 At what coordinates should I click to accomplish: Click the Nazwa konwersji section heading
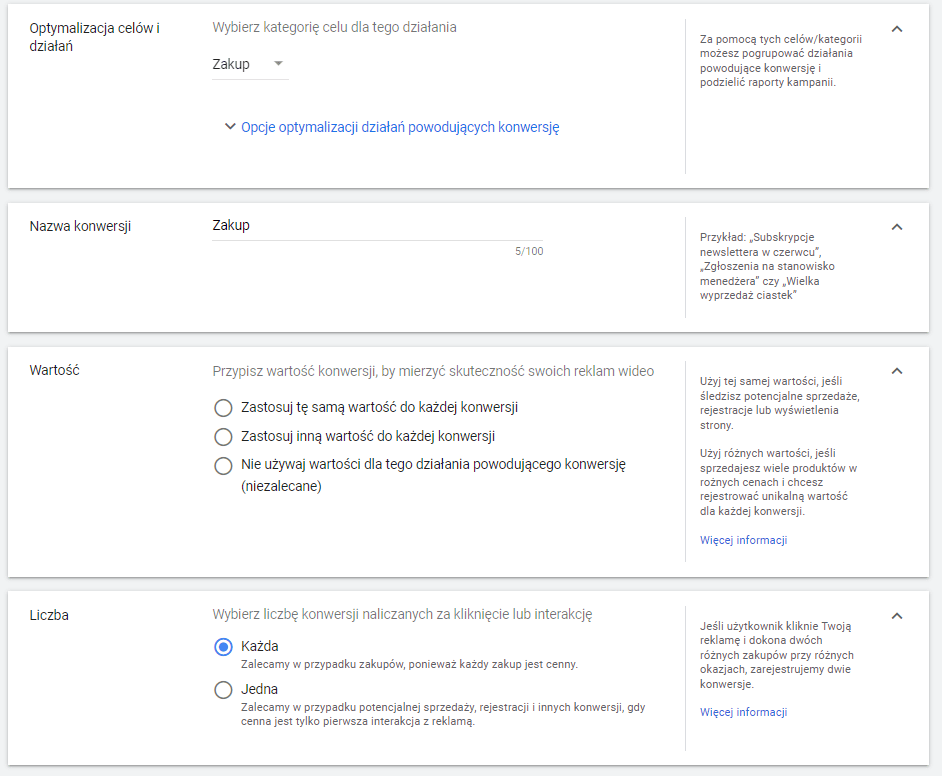[x=80, y=226]
